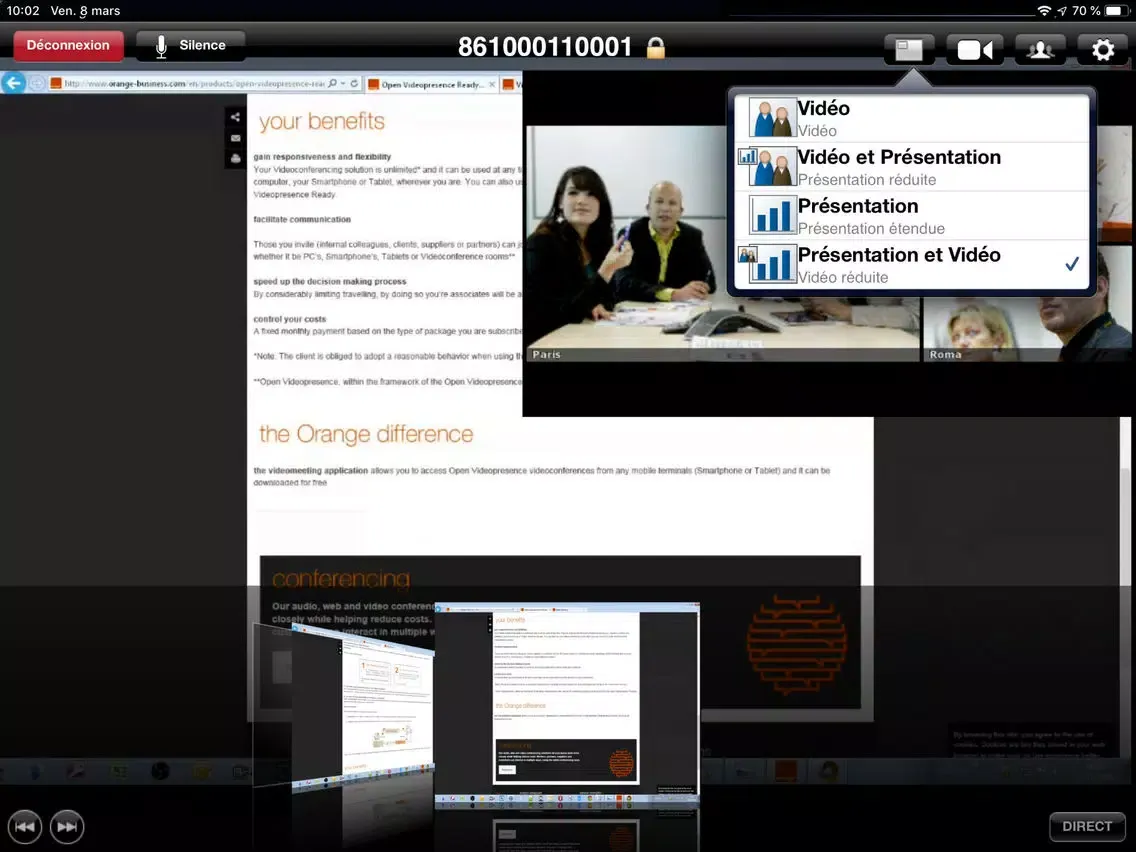Image resolution: width=1136 pixels, height=852 pixels.
Task: Click the Vidéo et Présentation option icon
Action: tap(767, 167)
